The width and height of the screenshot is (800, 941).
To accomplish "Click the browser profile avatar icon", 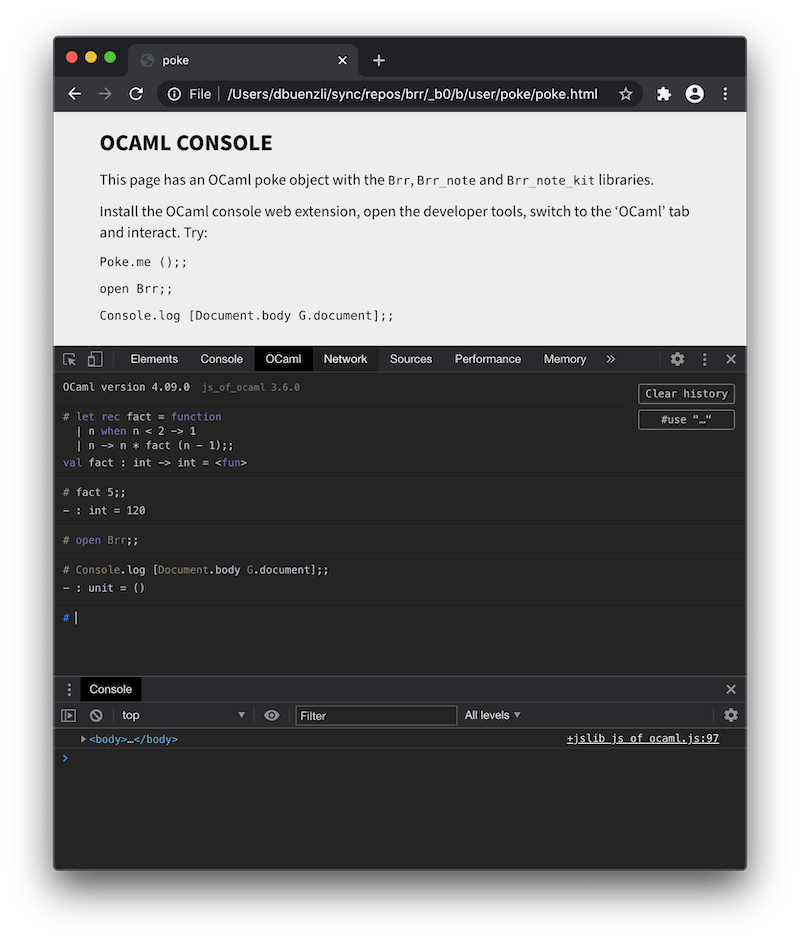I will click(694, 94).
